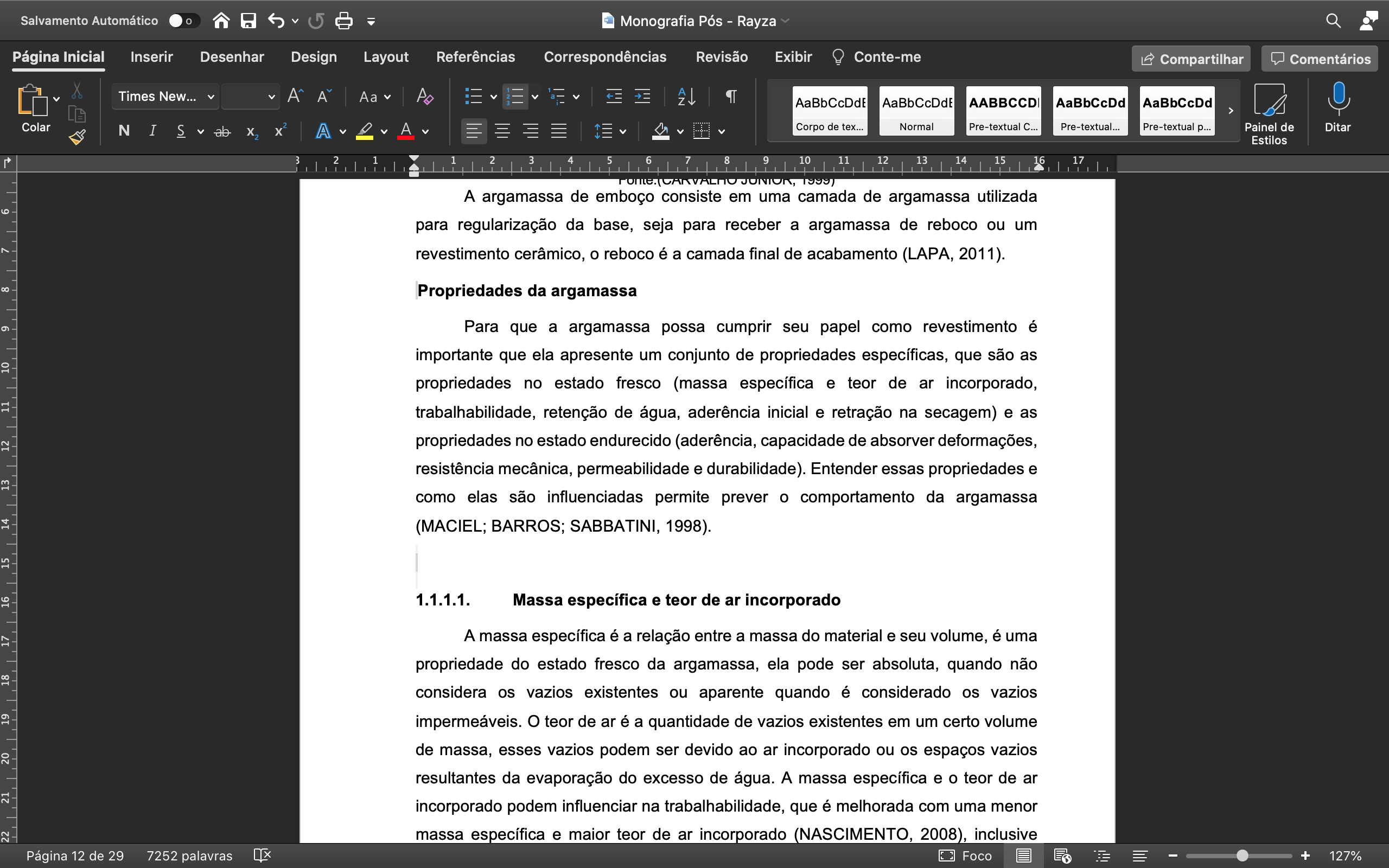Toggle bold formatting (N)
Viewport: 1389px width, 868px height.
pyautogui.click(x=123, y=131)
